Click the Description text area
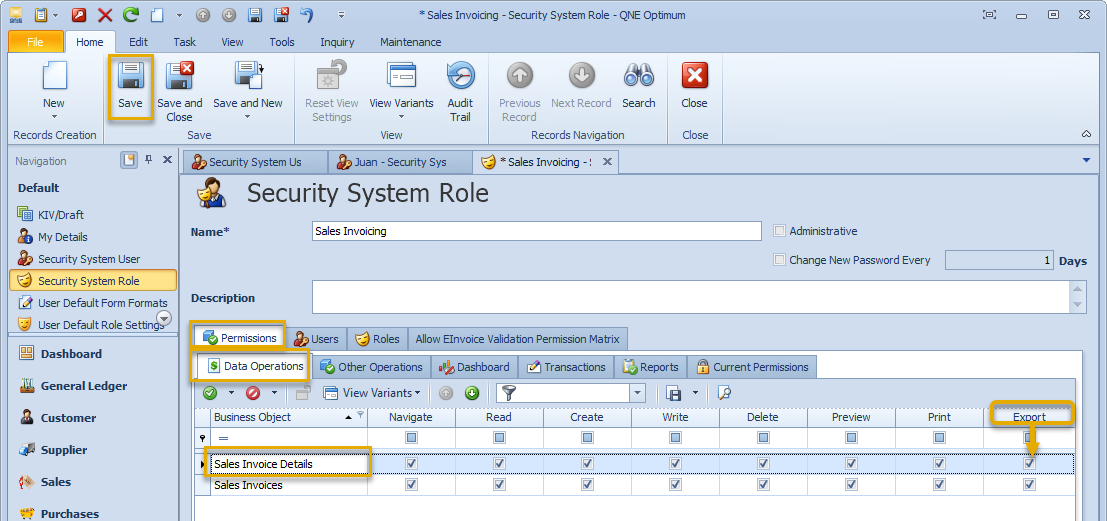 (x=690, y=297)
